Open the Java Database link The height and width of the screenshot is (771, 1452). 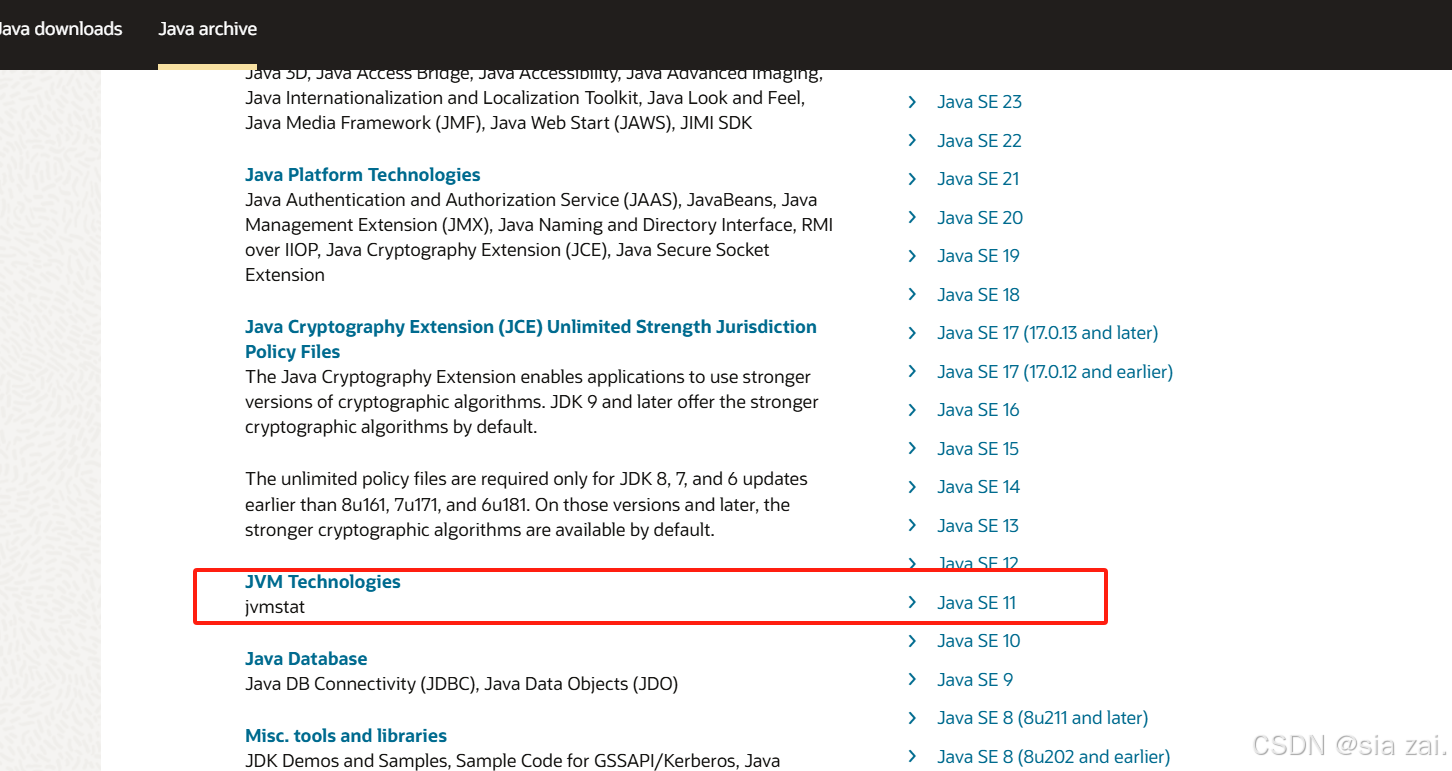[306, 658]
